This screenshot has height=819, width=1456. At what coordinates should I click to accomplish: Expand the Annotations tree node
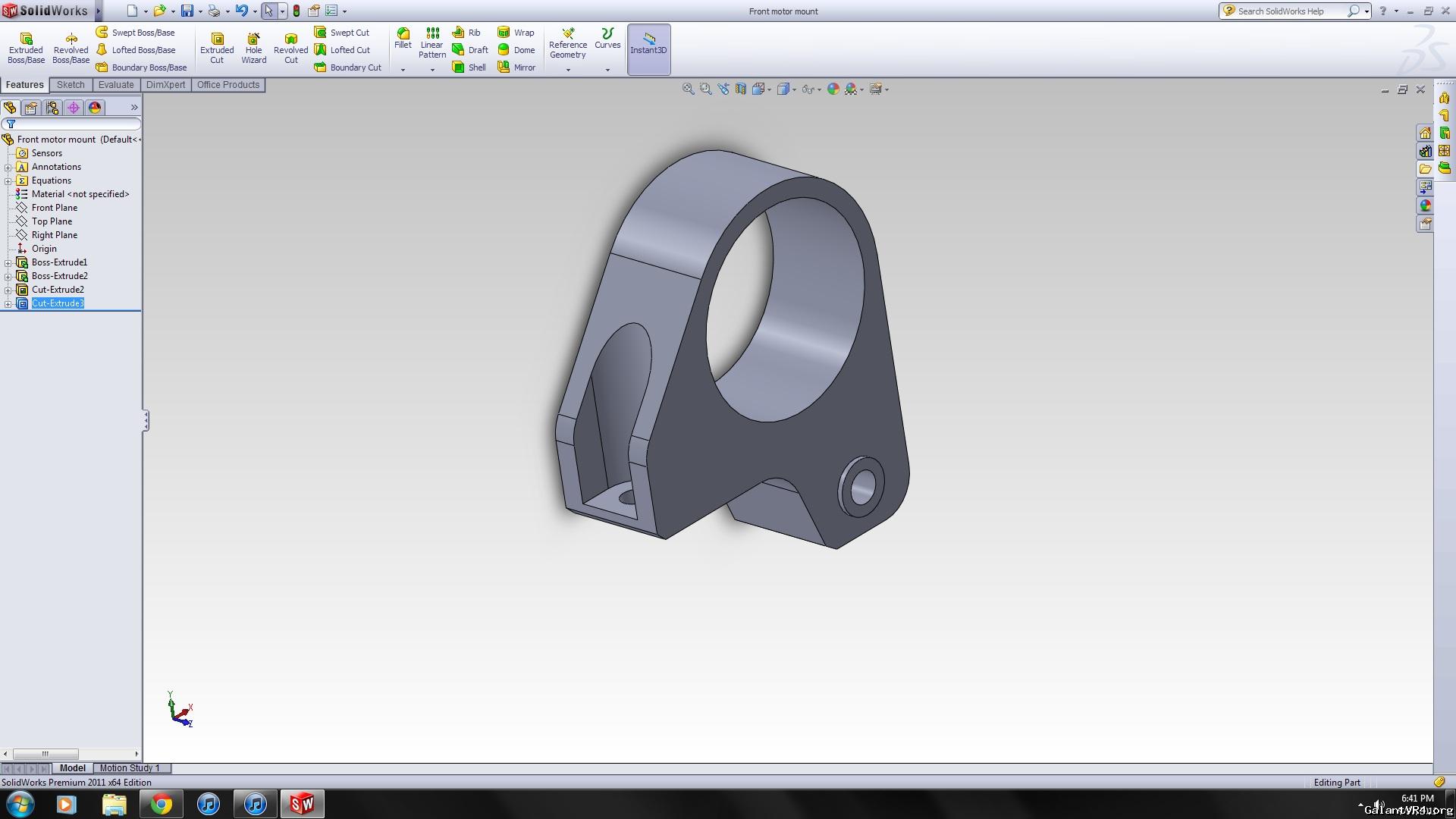pyautogui.click(x=8, y=168)
